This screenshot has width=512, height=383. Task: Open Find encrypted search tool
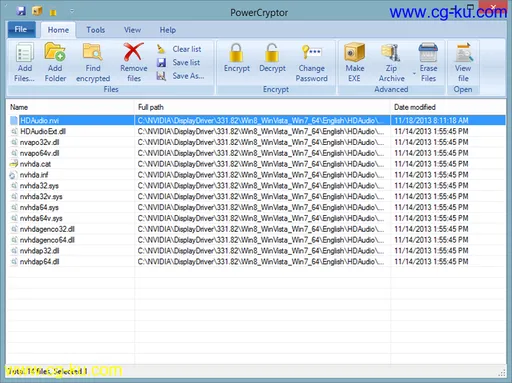click(x=93, y=52)
